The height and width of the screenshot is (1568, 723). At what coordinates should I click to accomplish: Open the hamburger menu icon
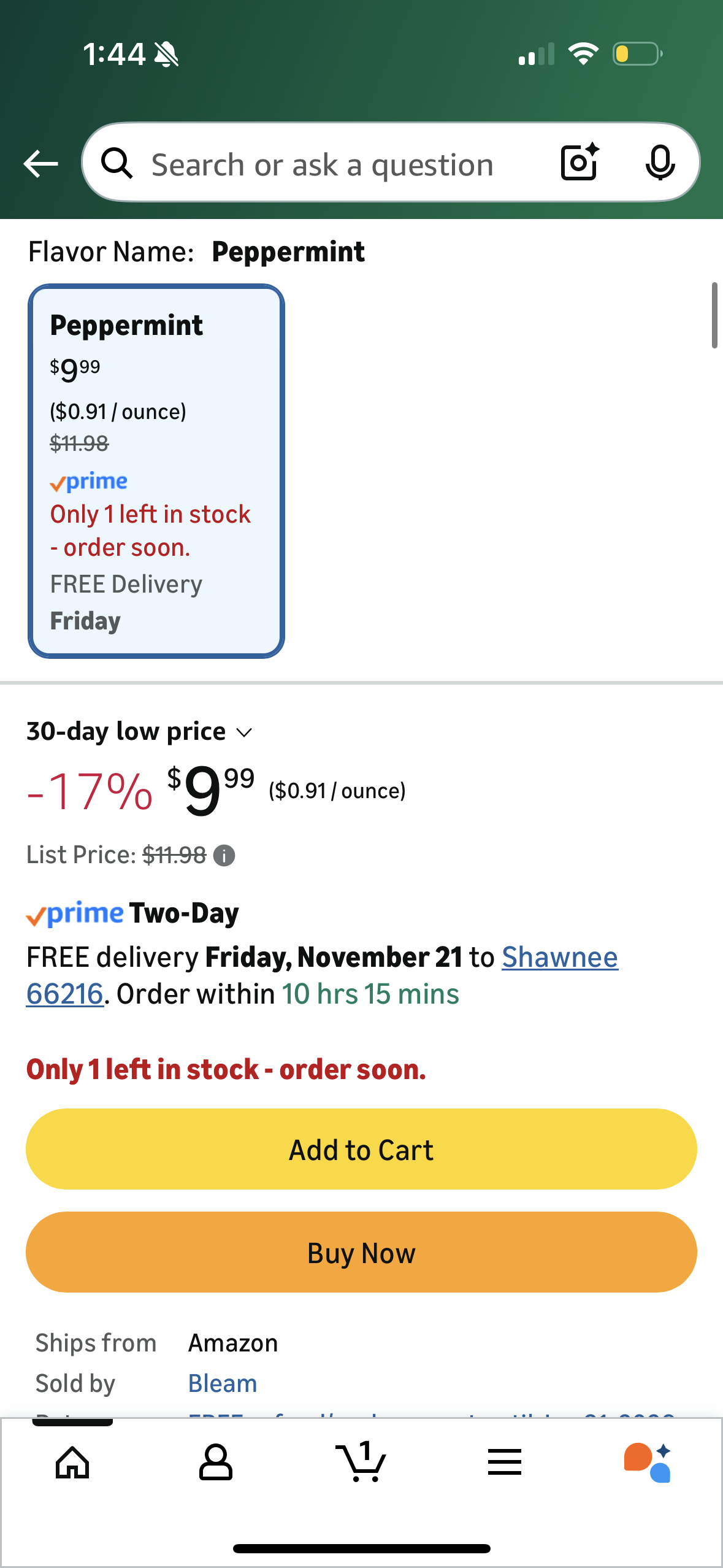(505, 1462)
